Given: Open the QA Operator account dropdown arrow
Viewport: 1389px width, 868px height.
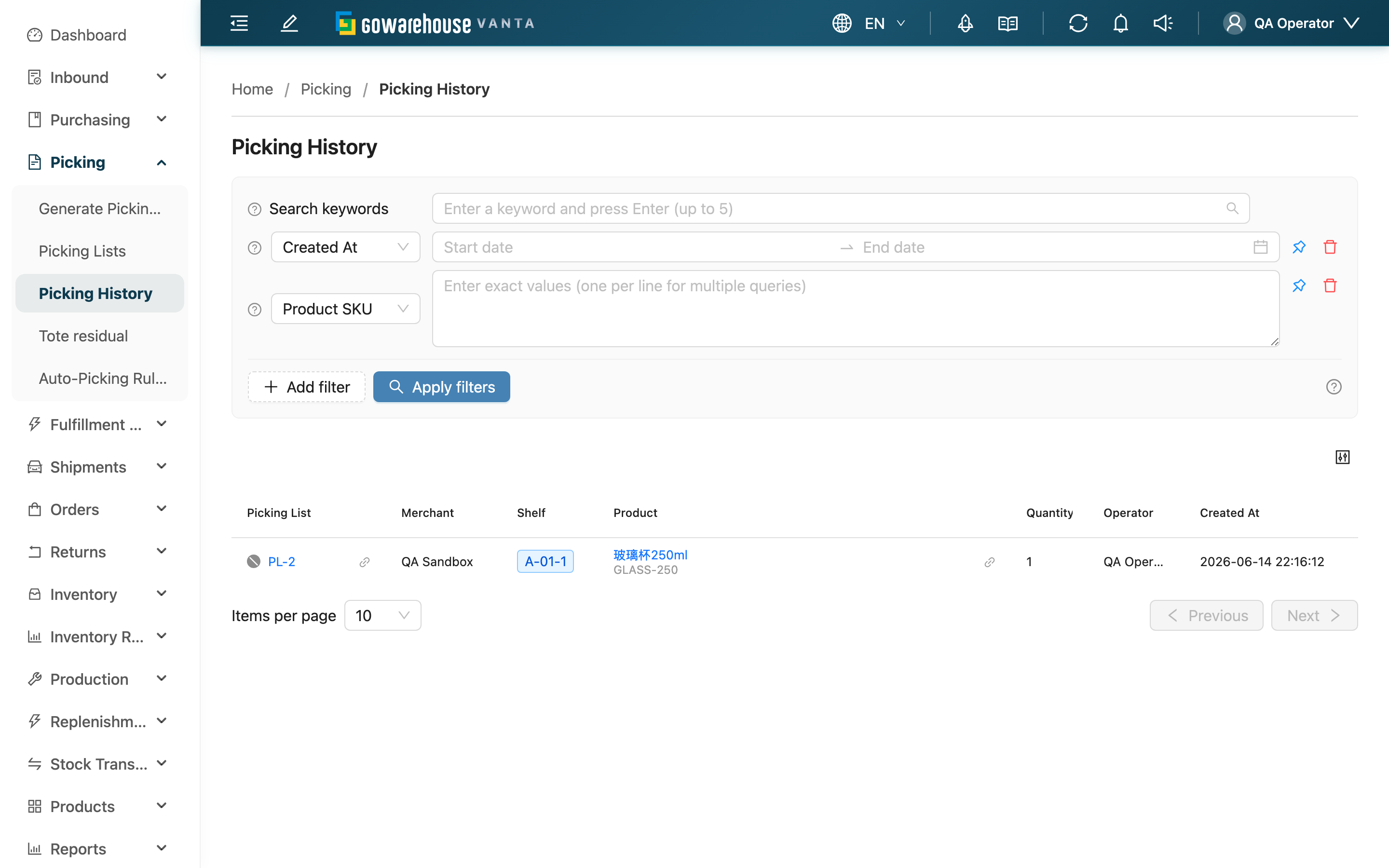Looking at the screenshot, I should (1352, 23).
